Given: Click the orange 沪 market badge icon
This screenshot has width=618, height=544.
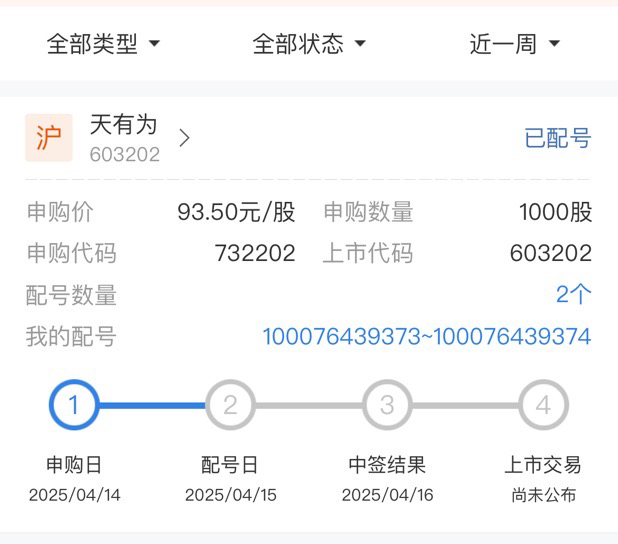Looking at the screenshot, I should pos(49,138).
